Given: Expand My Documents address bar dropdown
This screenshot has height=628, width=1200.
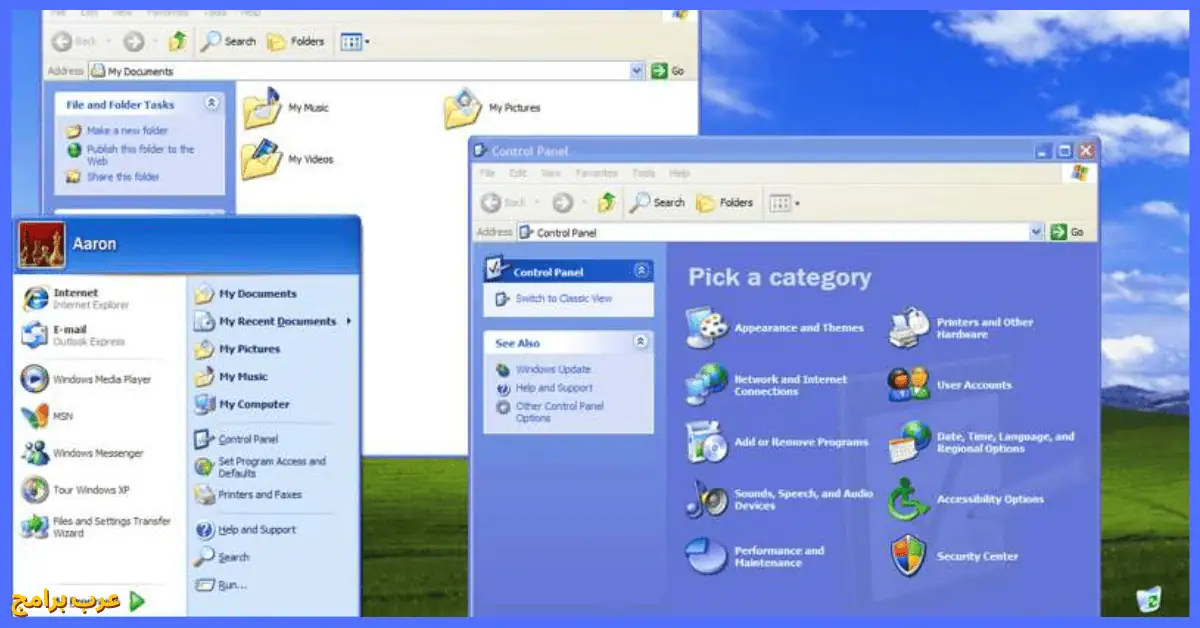Looking at the screenshot, I should coord(637,71).
